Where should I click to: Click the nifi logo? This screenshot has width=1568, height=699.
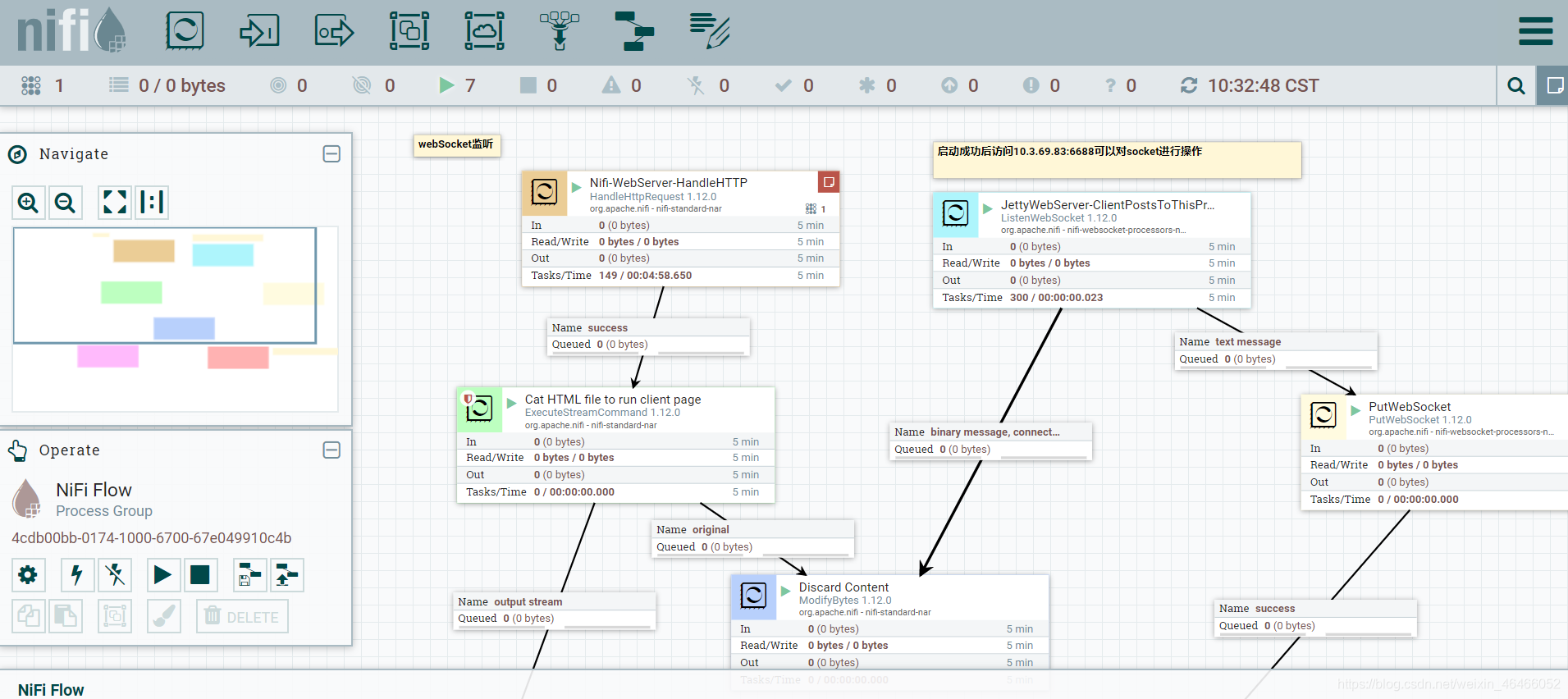click(71, 31)
